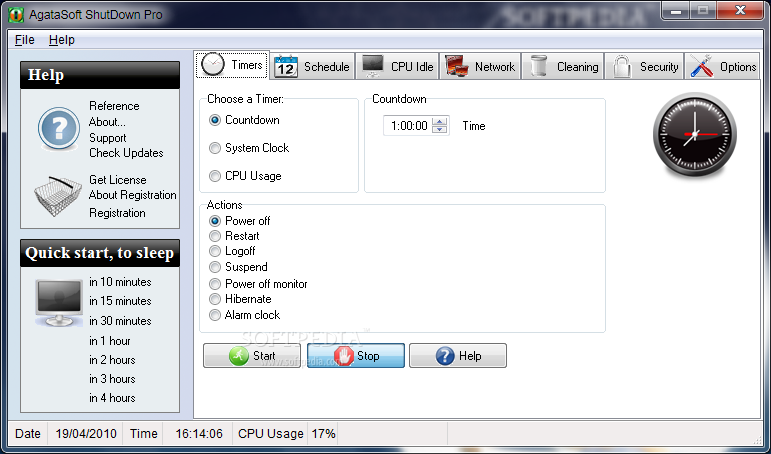Open the Security tab padlock icon
The image size is (771, 454).
[644, 66]
